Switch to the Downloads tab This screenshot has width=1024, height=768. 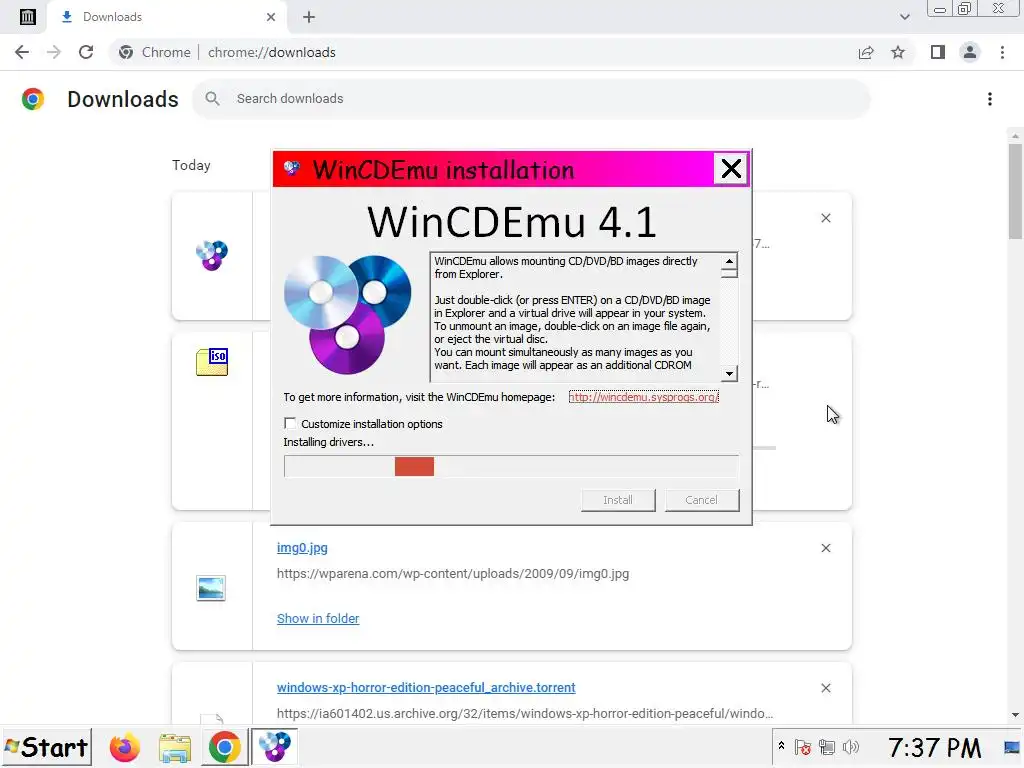click(168, 17)
